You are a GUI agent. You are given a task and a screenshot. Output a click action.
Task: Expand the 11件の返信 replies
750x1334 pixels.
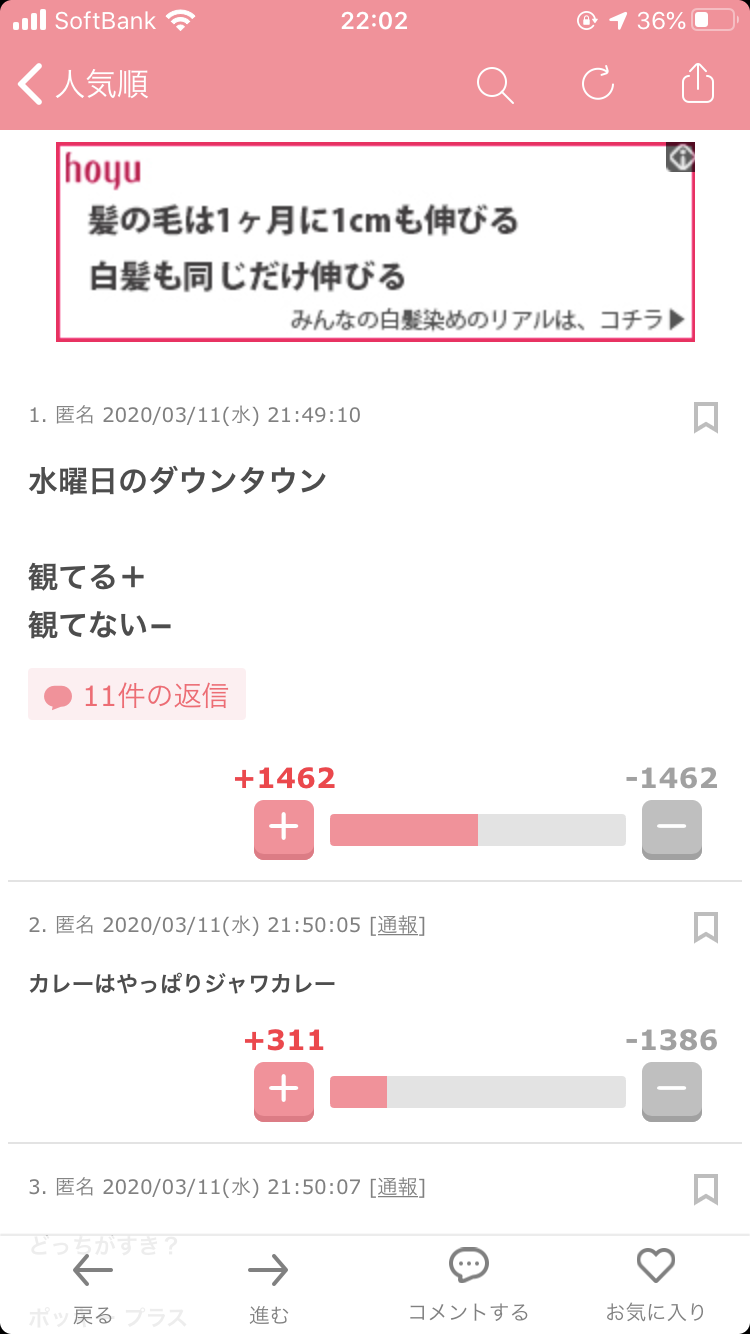(137, 695)
